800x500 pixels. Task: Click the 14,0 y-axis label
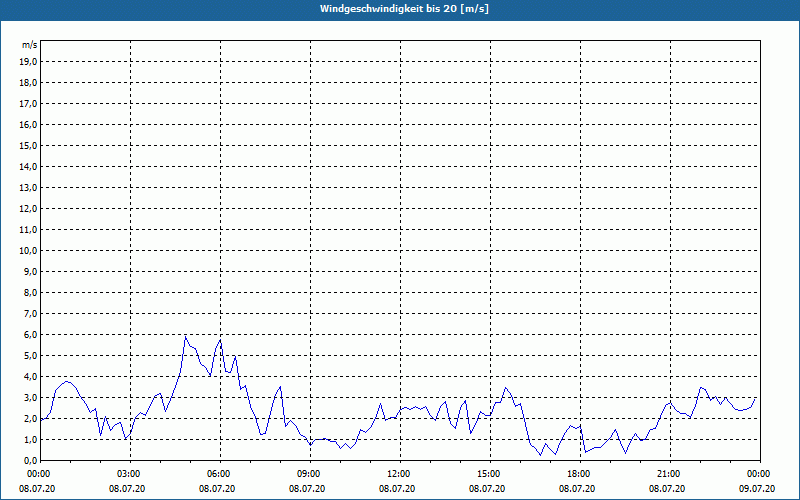(29, 166)
